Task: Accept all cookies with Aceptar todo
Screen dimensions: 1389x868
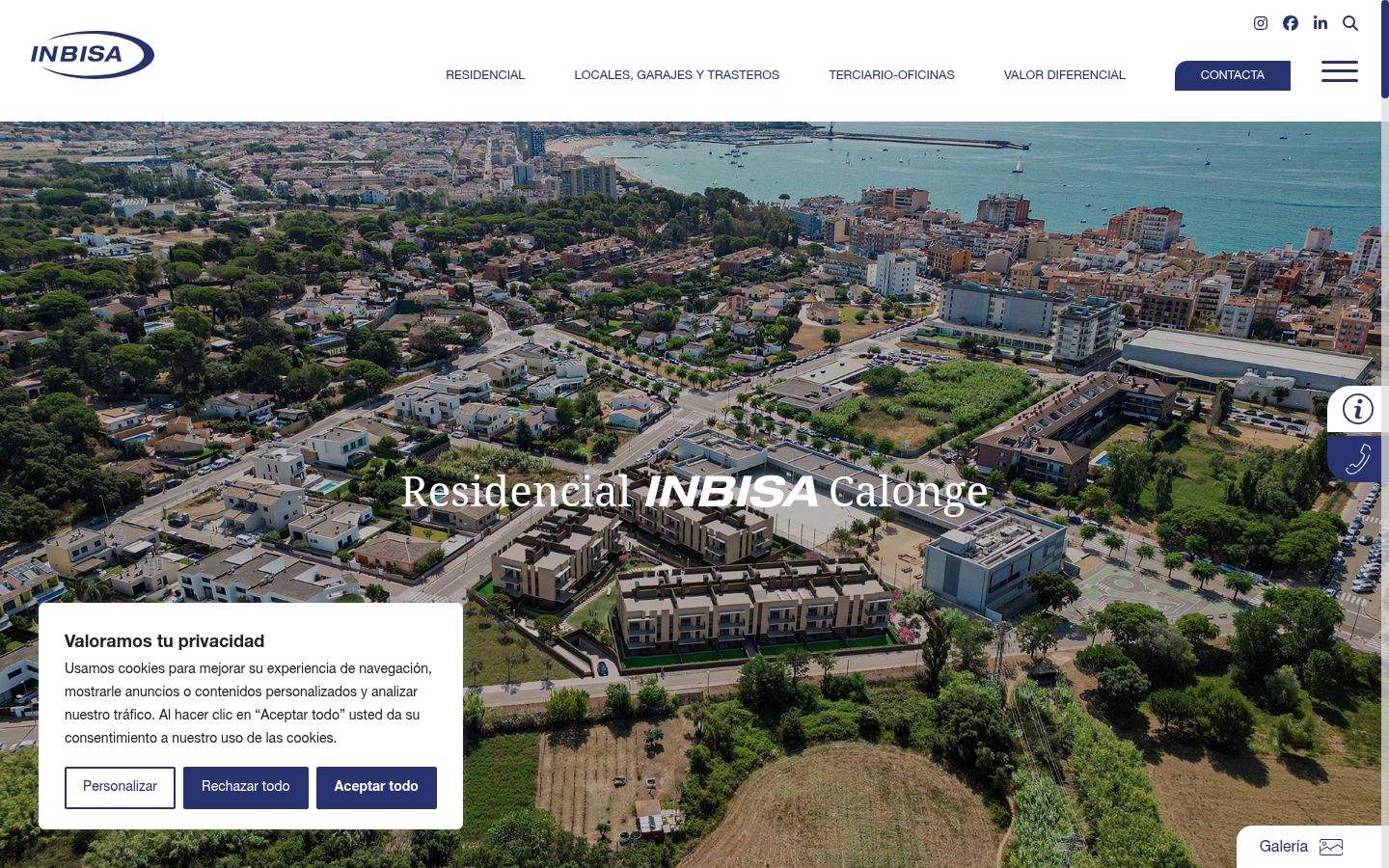Action: 376,787
